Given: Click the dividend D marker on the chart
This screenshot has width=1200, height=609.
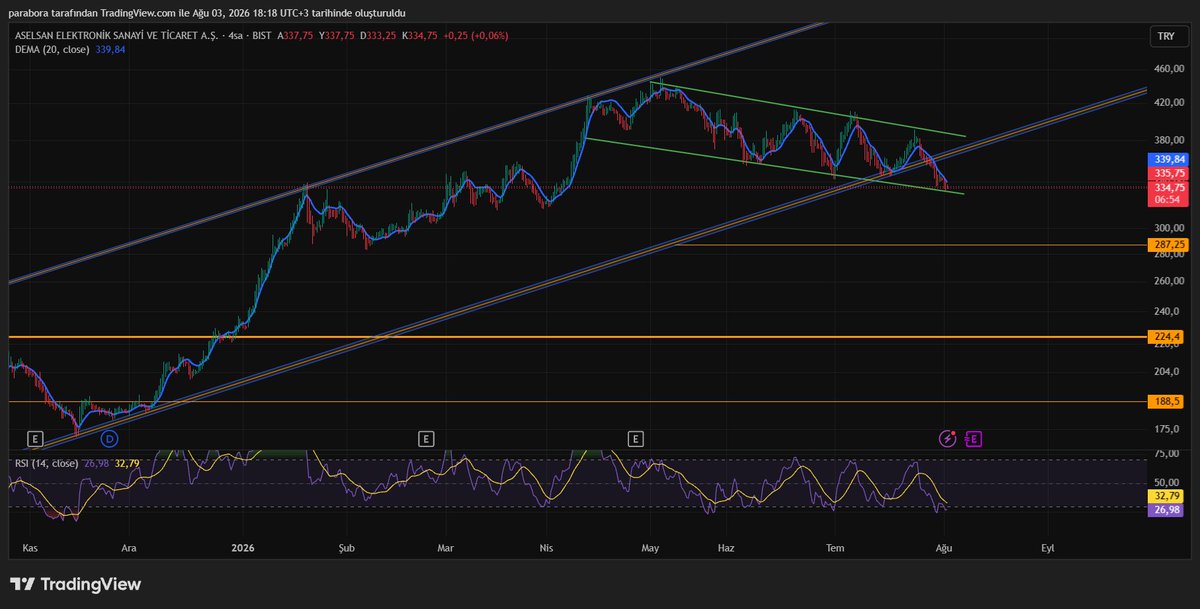Looking at the screenshot, I should pos(109,438).
